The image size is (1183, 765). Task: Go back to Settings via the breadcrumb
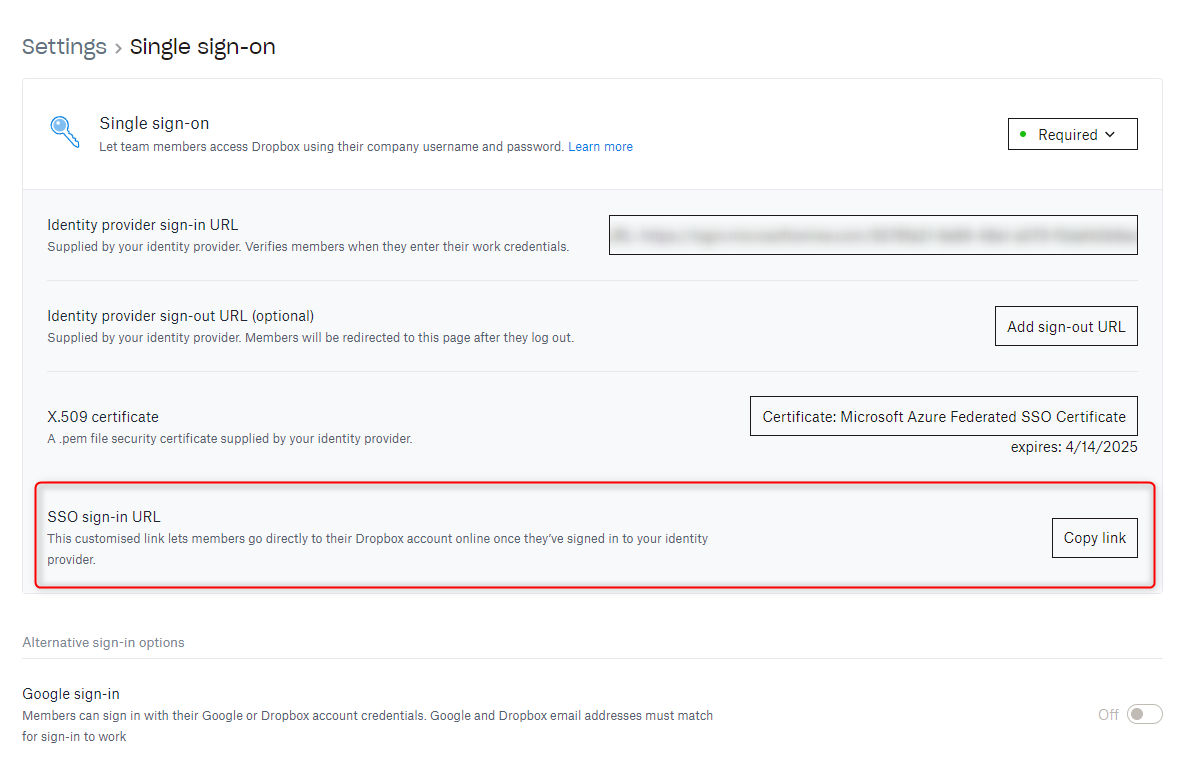click(64, 47)
